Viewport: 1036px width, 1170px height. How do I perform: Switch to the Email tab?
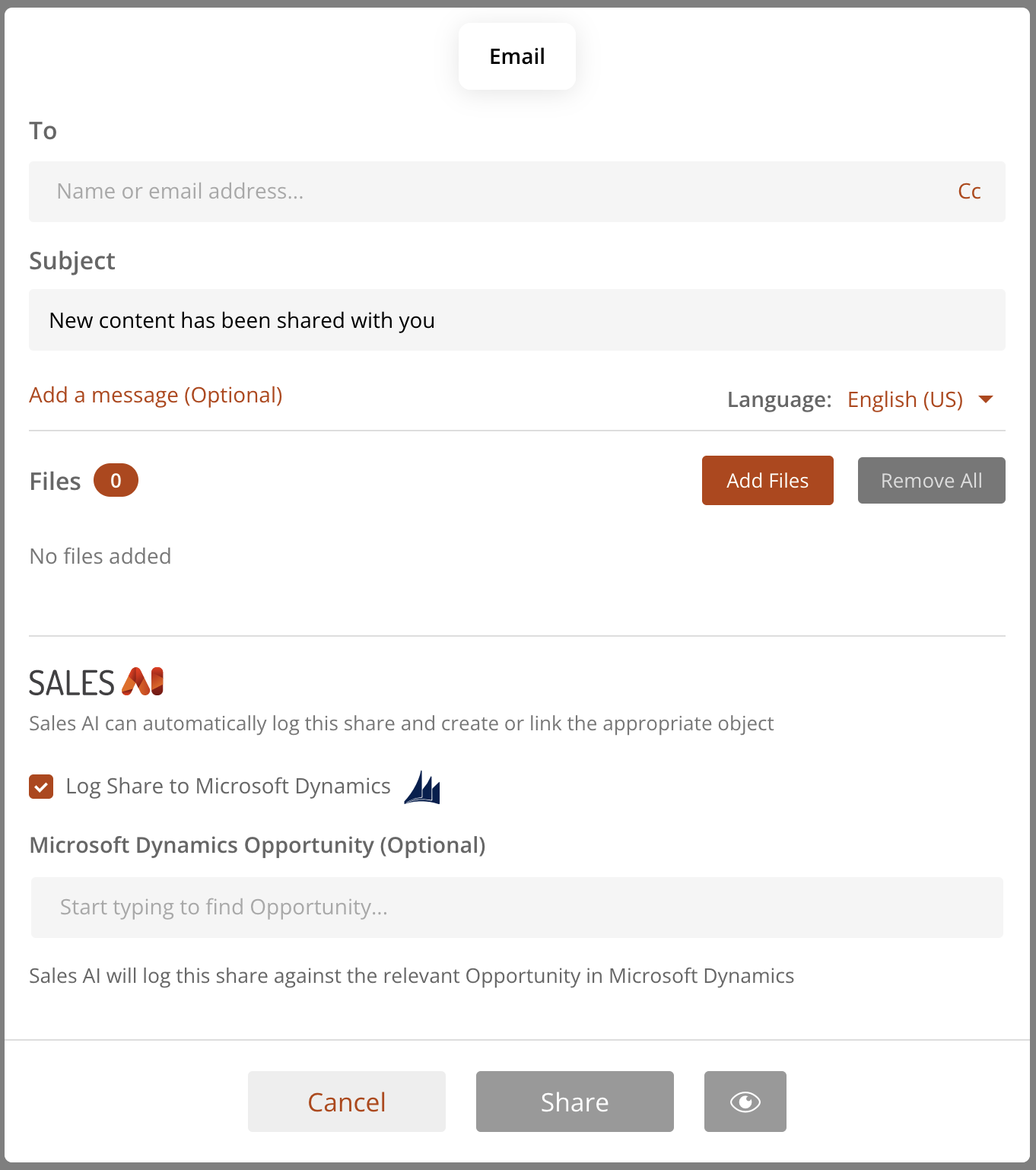point(517,56)
